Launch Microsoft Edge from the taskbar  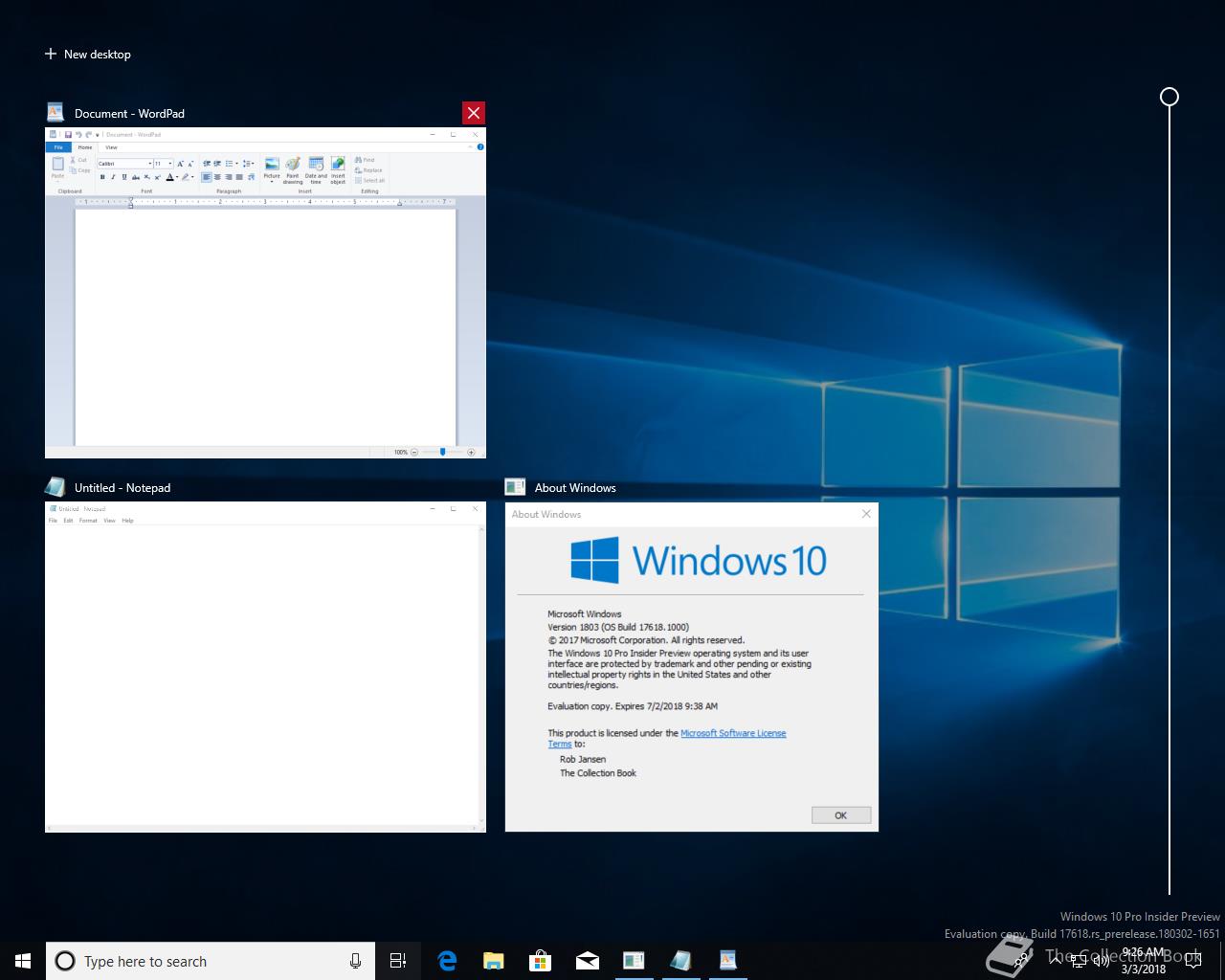(x=447, y=961)
